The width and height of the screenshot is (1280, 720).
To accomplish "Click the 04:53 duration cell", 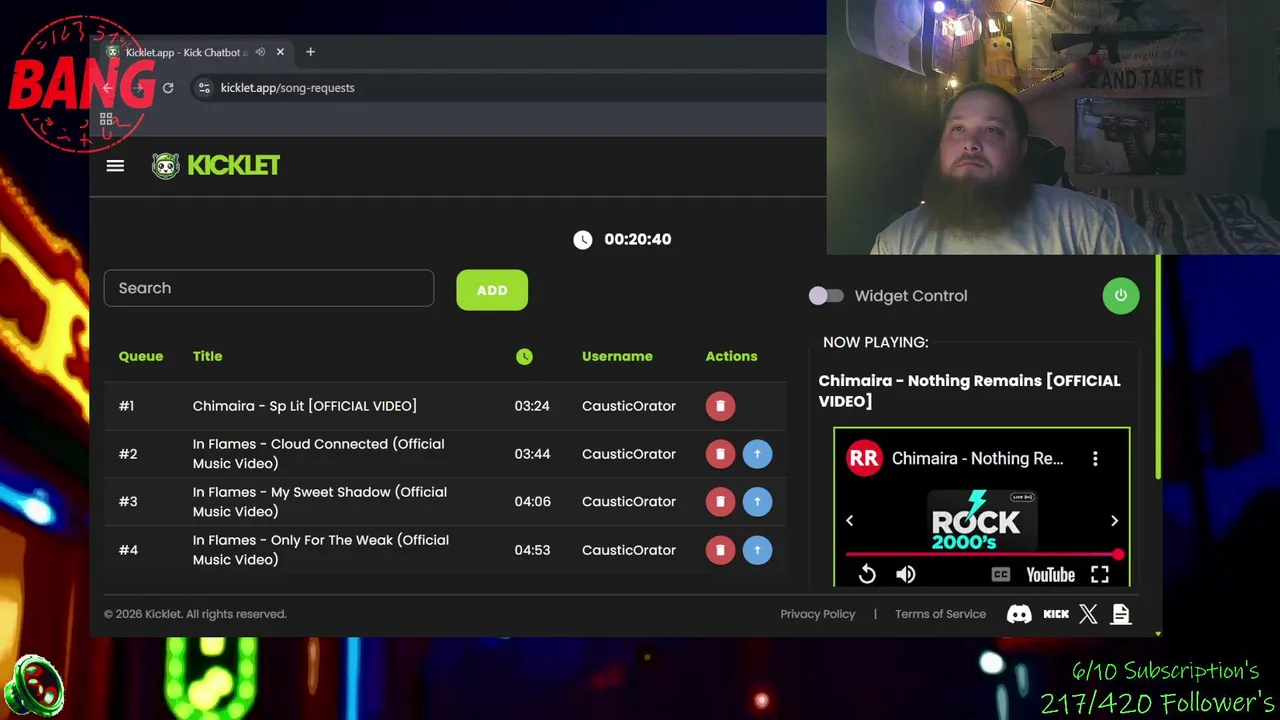I will click(532, 550).
